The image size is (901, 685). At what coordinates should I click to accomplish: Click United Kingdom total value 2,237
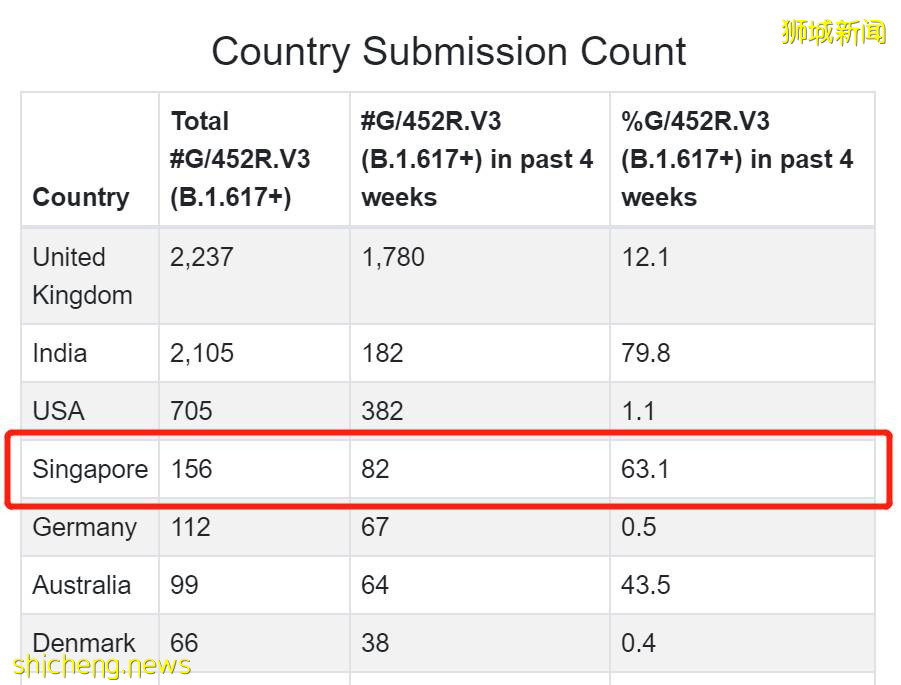tap(202, 257)
